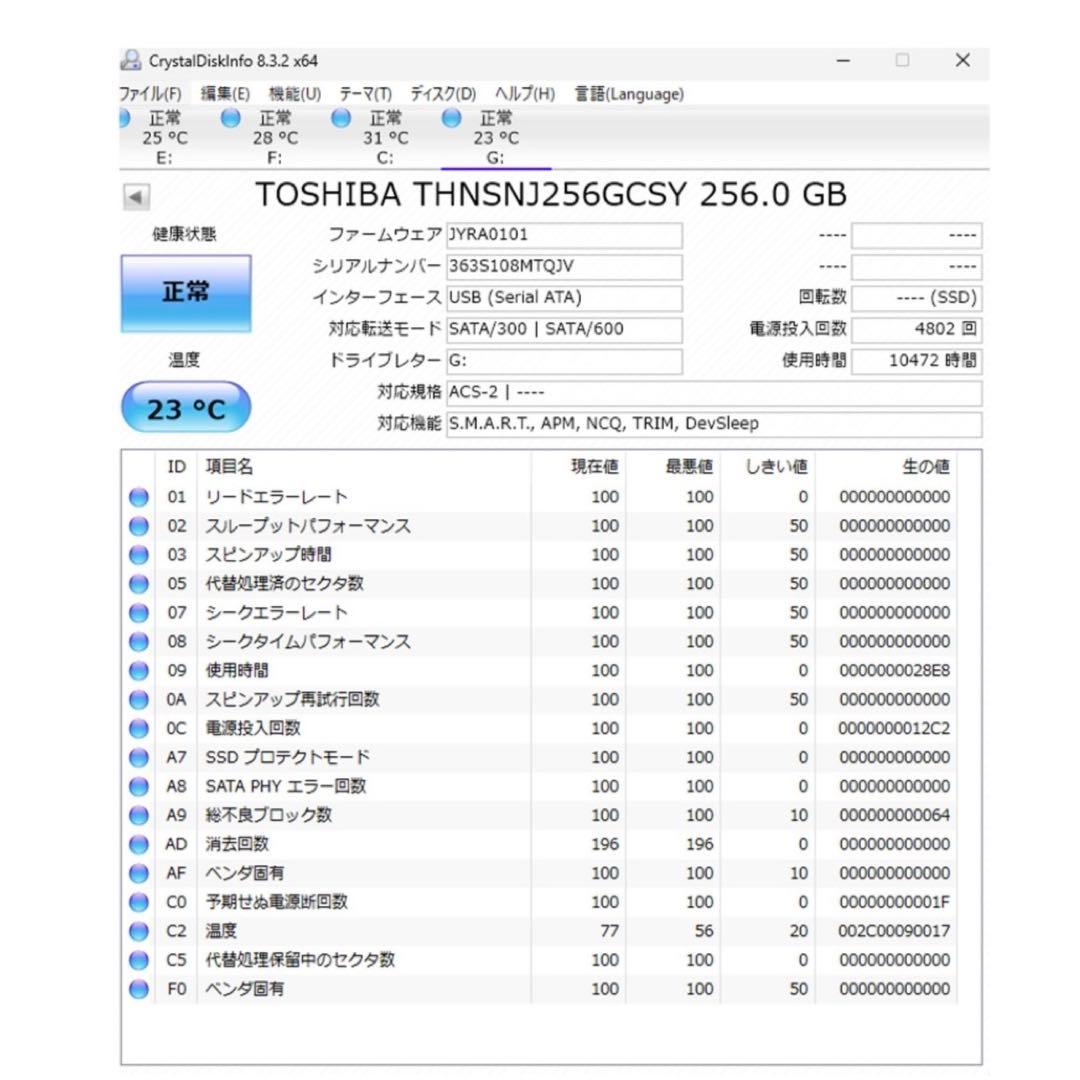Click the status orb for ID 0A row

point(138,700)
